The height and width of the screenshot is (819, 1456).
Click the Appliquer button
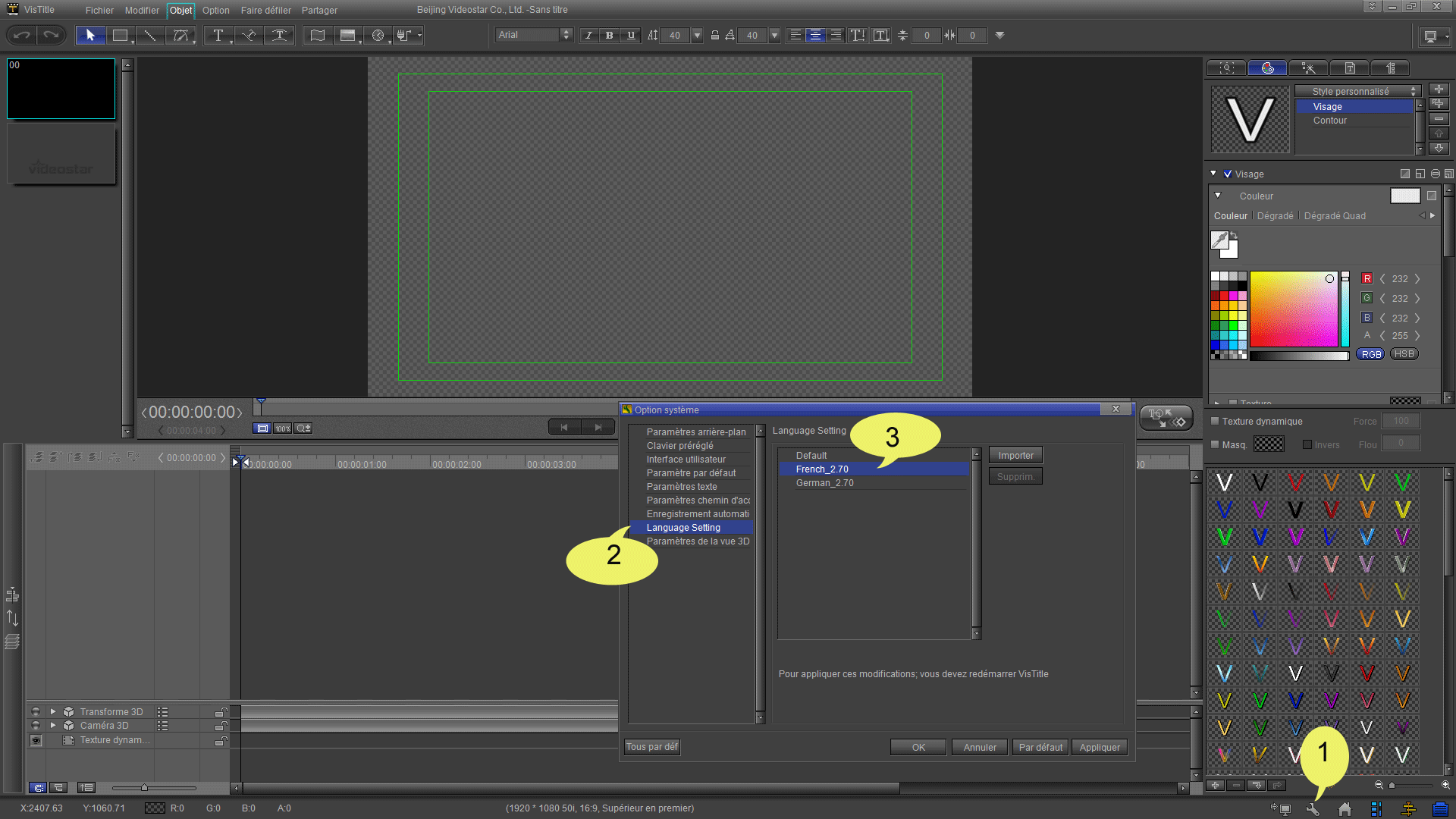[1099, 747]
